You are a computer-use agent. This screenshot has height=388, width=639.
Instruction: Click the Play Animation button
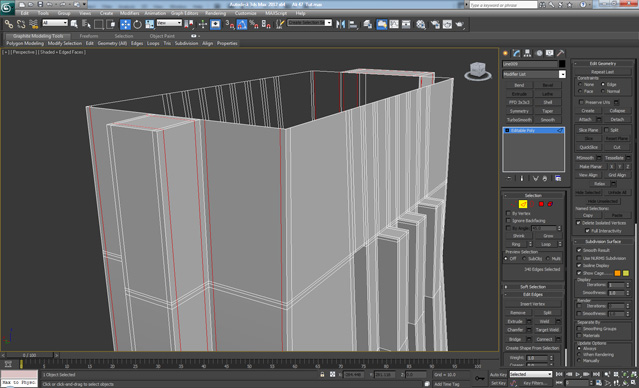pyautogui.click(x=578, y=374)
